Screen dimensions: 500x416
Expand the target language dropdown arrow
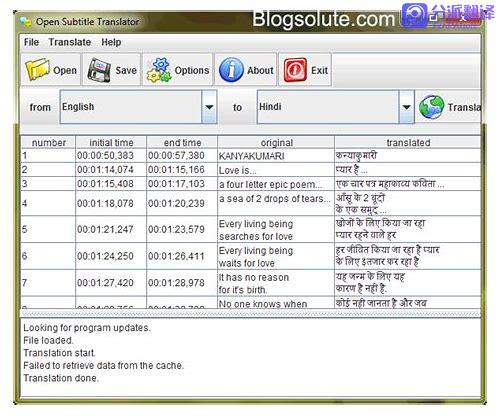tap(406, 107)
